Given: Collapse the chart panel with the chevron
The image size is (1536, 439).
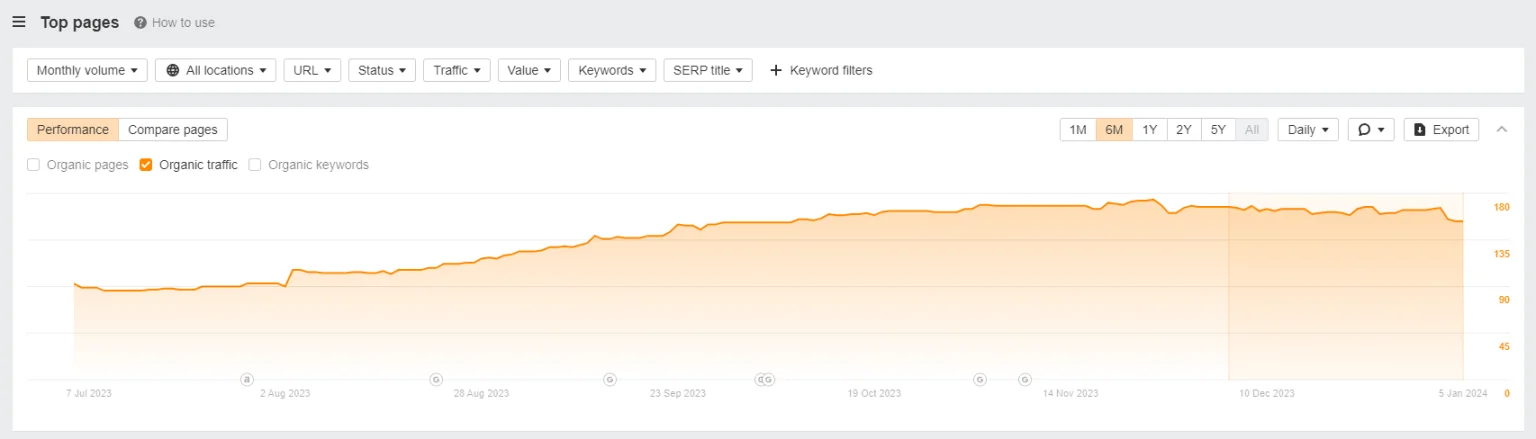Looking at the screenshot, I should (x=1501, y=129).
